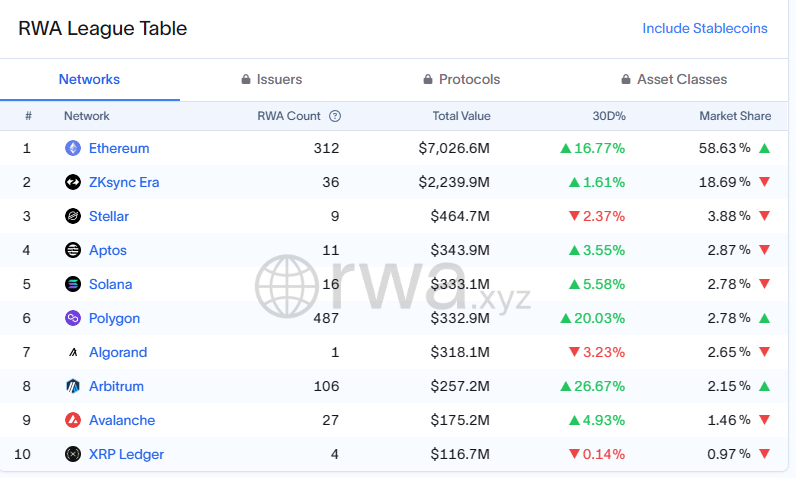
Task: Open the XRP Ledger network link
Action: point(126,454)
